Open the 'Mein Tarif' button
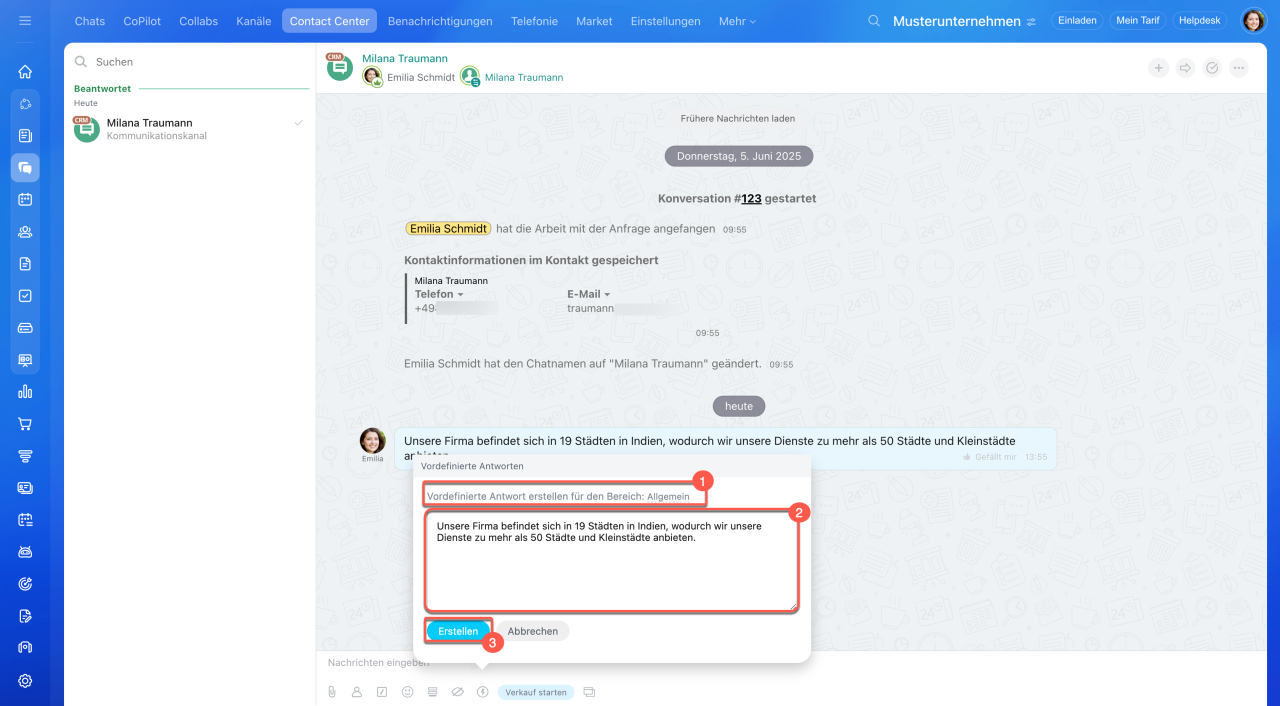 [x=1138, y=21]
